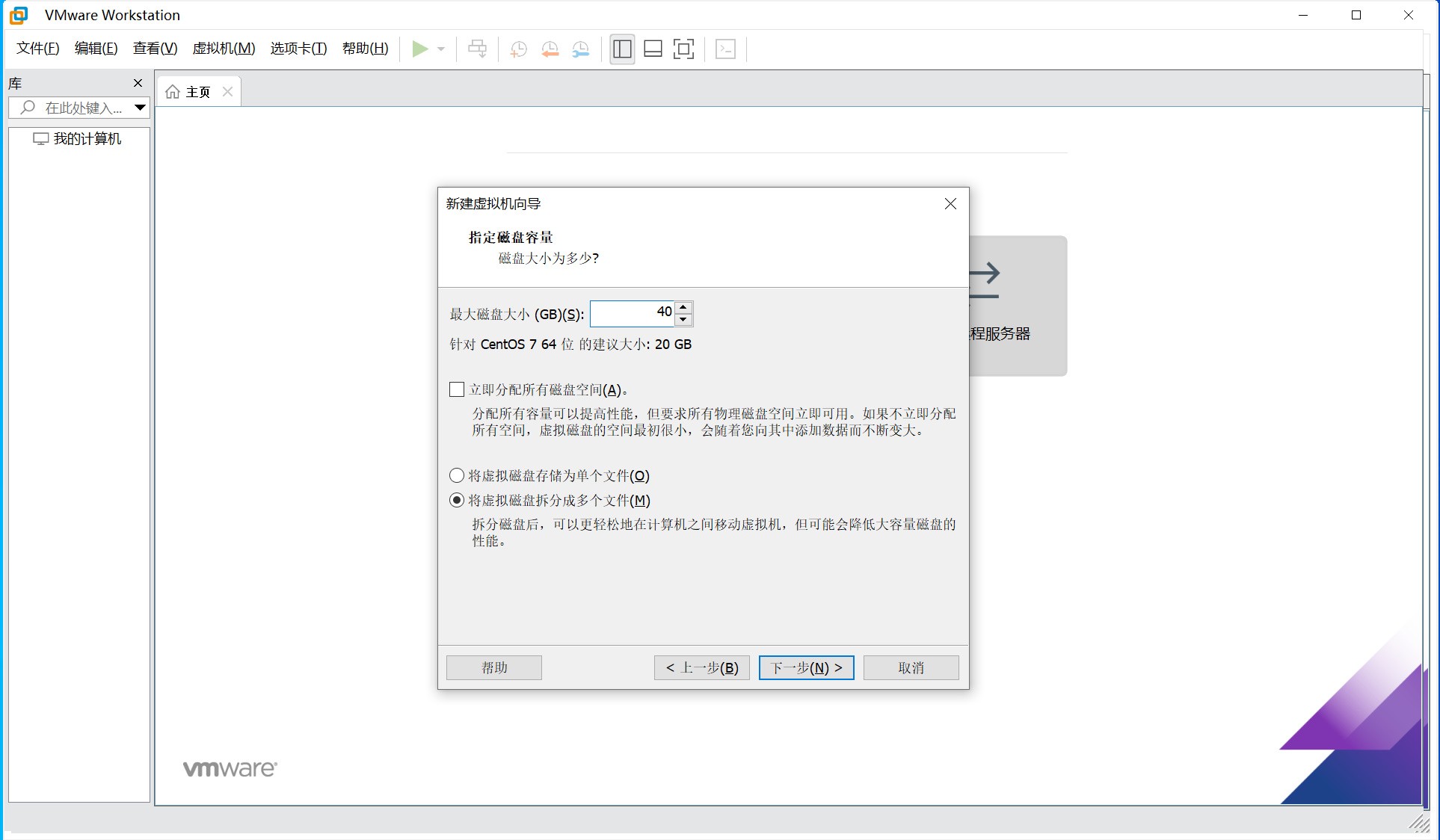1440x840 pixels.
Task: Click the 取消 button
Action: coord(911,667)
